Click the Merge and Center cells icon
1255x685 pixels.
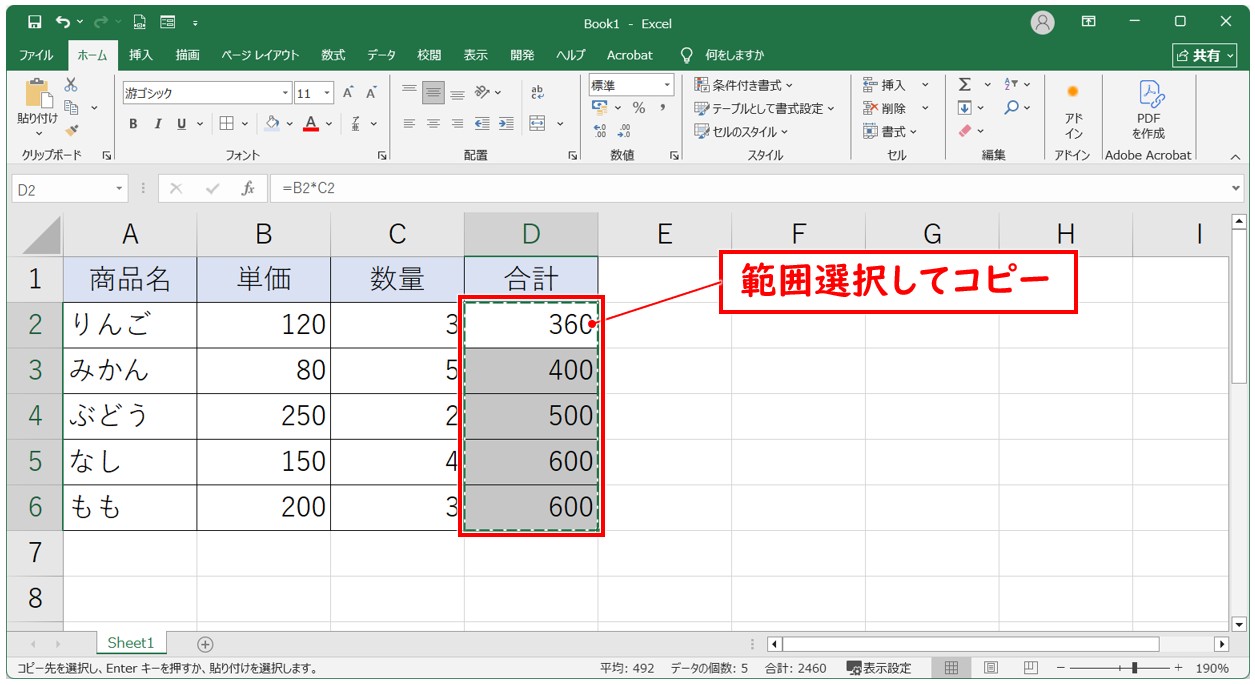[x=538, y=124]
